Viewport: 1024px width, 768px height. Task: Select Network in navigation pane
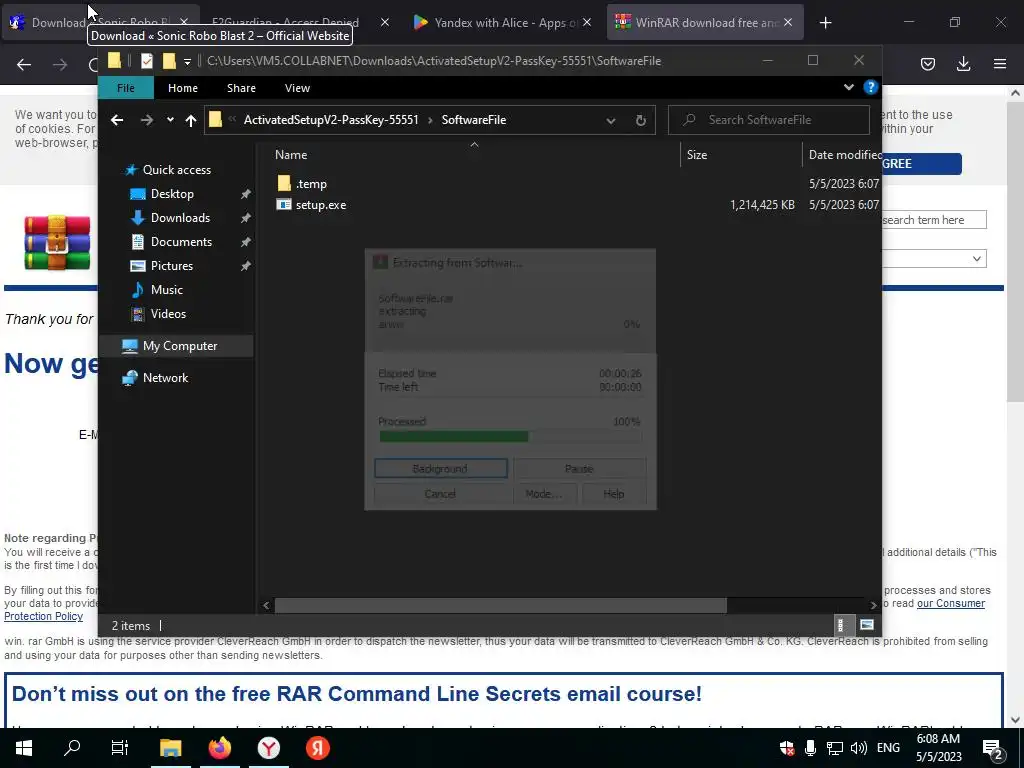[x=165, y=378]
